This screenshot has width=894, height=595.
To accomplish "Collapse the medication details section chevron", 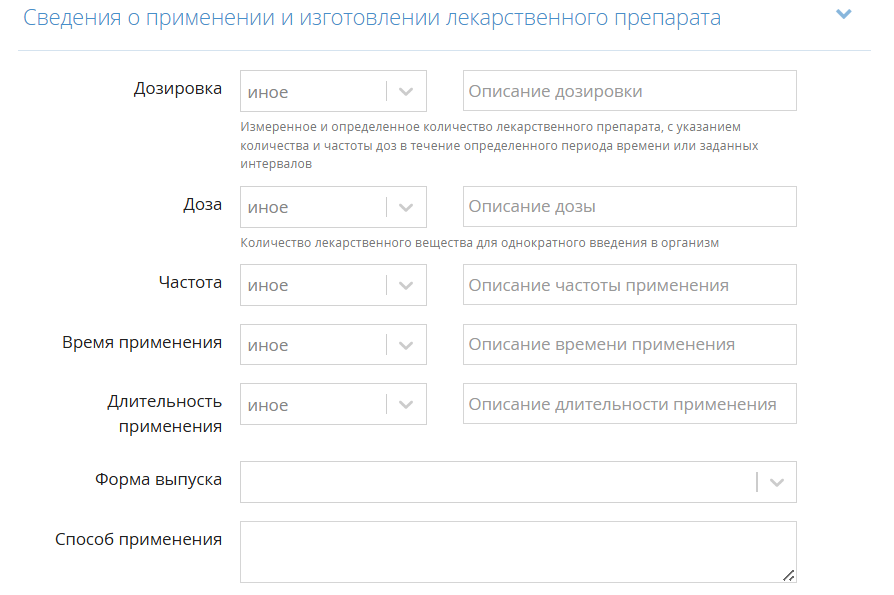I will click(844, 14).
